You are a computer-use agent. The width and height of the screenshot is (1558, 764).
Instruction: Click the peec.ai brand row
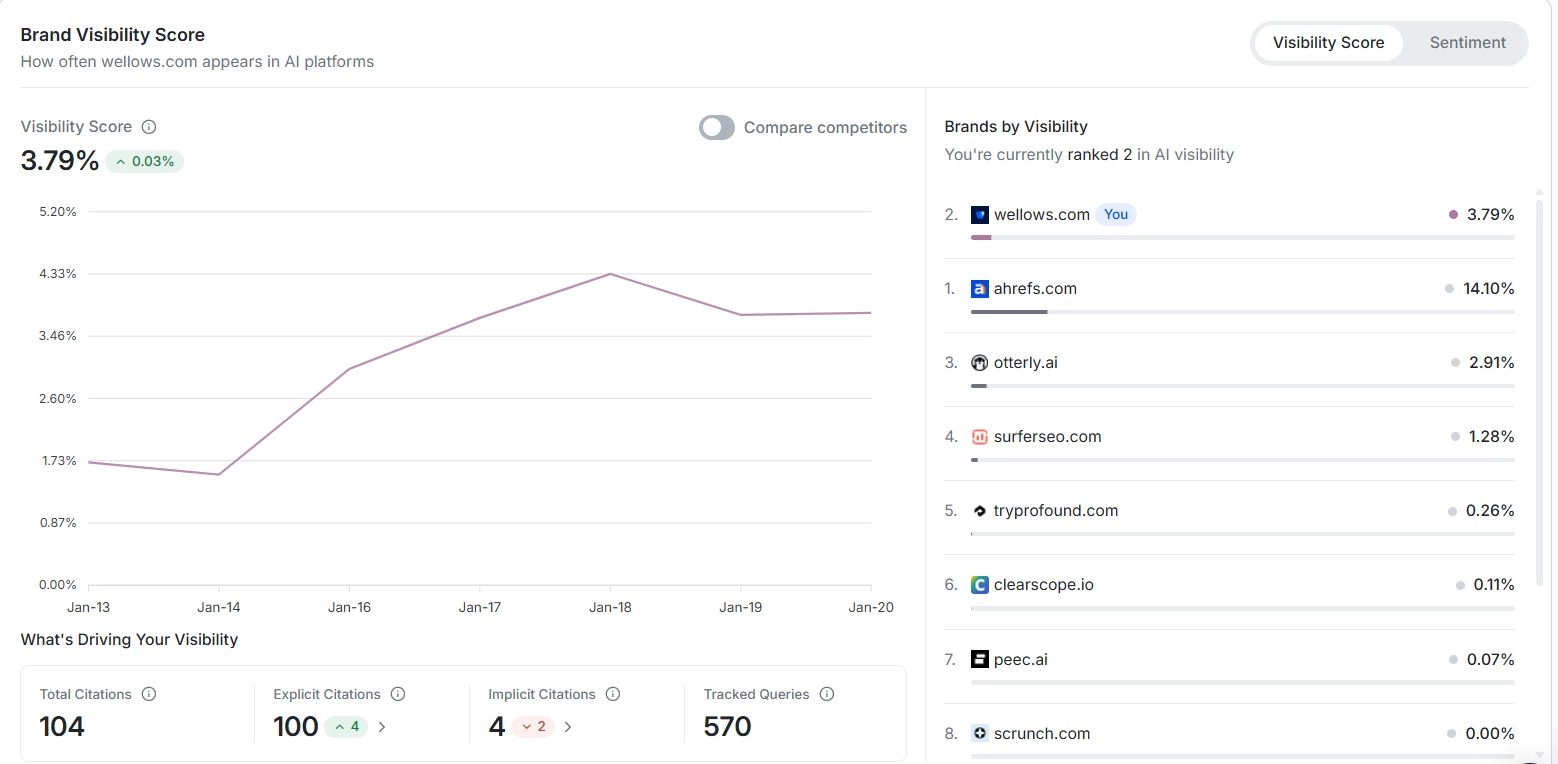tap(1020, 660)
